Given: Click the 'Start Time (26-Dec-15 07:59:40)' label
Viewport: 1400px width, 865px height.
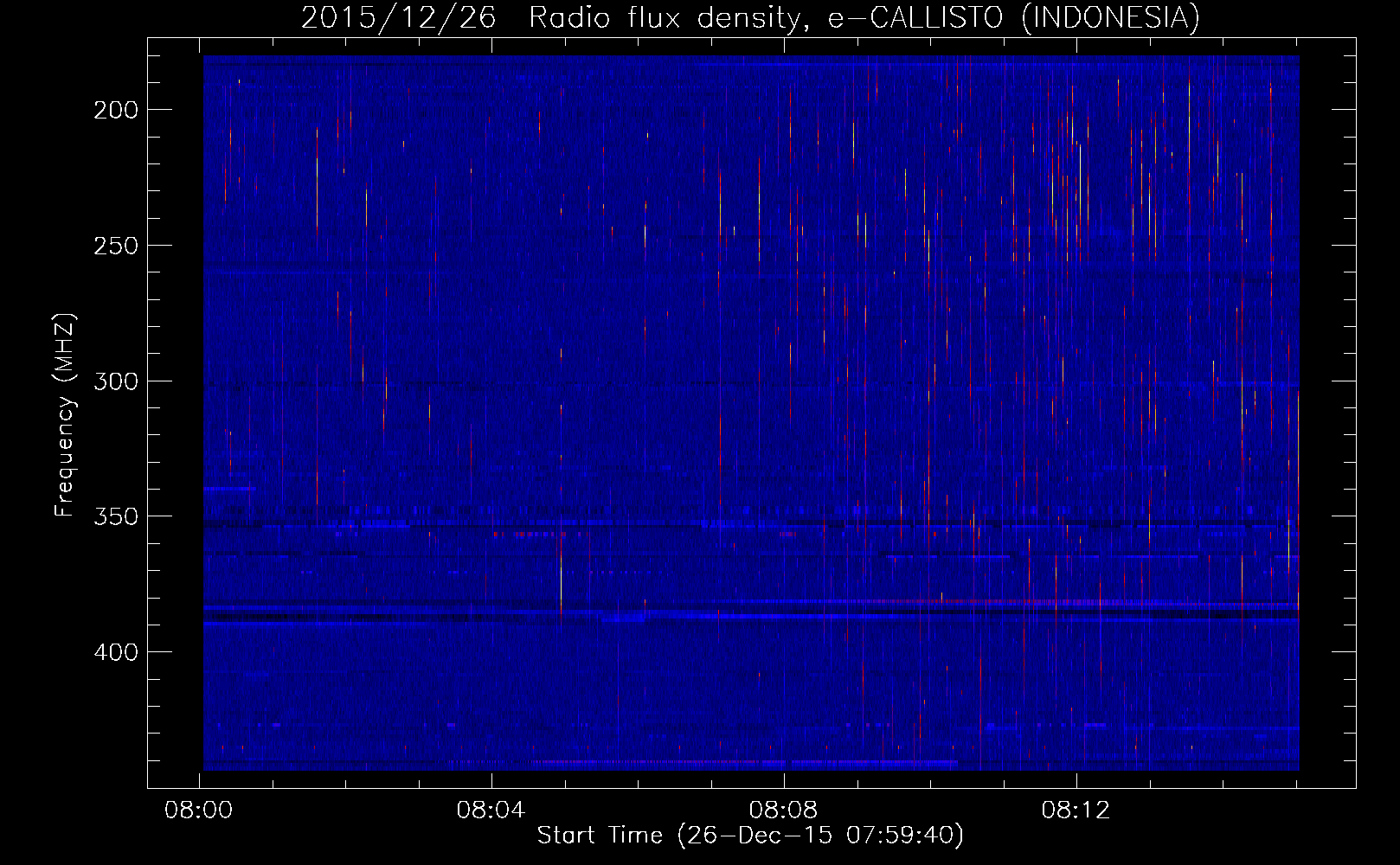Looking at the screenshot, I should point(750,836).
